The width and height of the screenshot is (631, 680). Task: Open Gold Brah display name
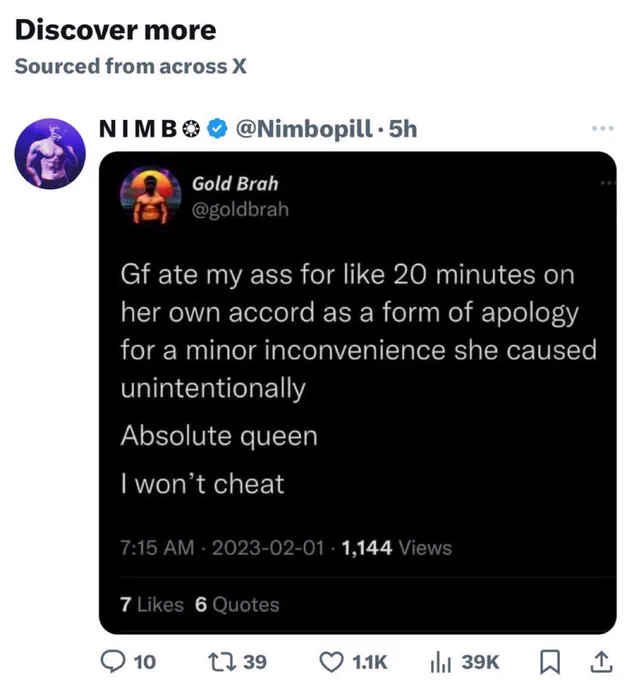[x=235, y=183]
